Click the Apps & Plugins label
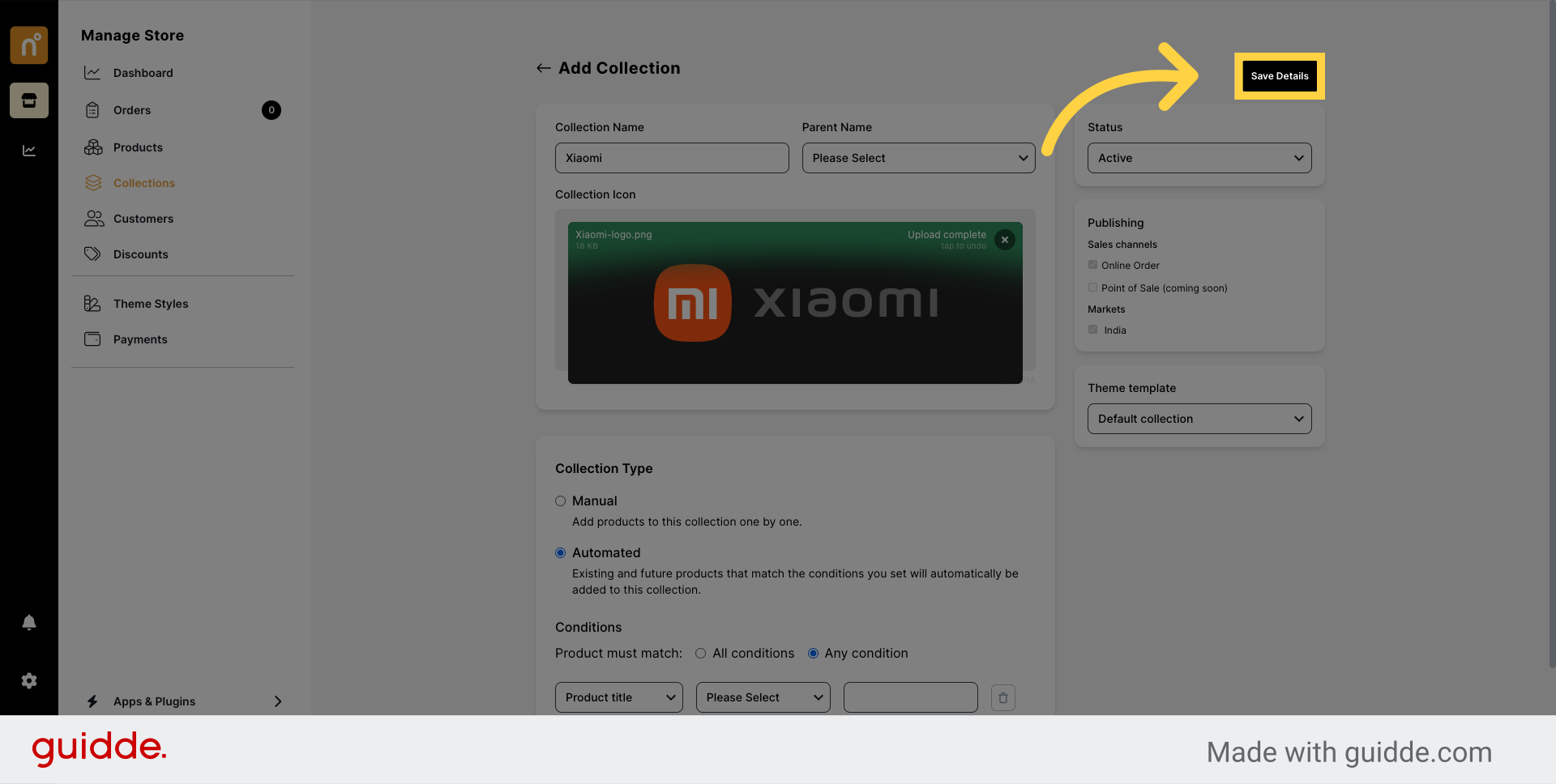This screenshot has width=1556, height=784. point(154,701)
